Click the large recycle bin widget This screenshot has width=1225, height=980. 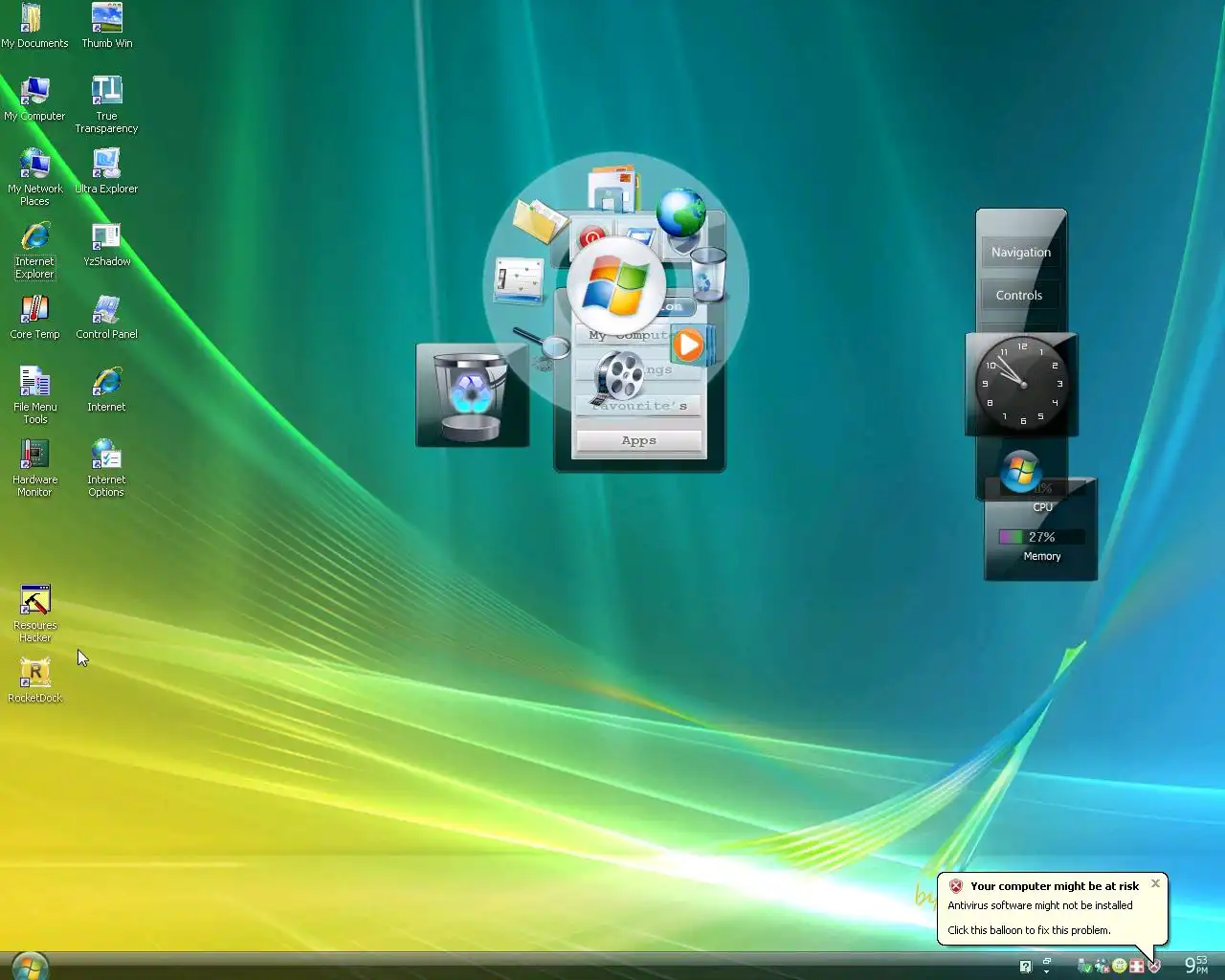tap(472, 395)
